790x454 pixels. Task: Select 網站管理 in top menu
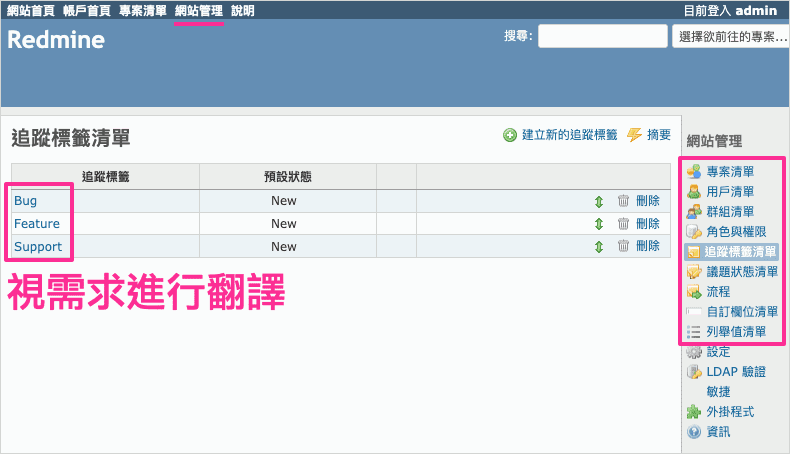(199, 11)
